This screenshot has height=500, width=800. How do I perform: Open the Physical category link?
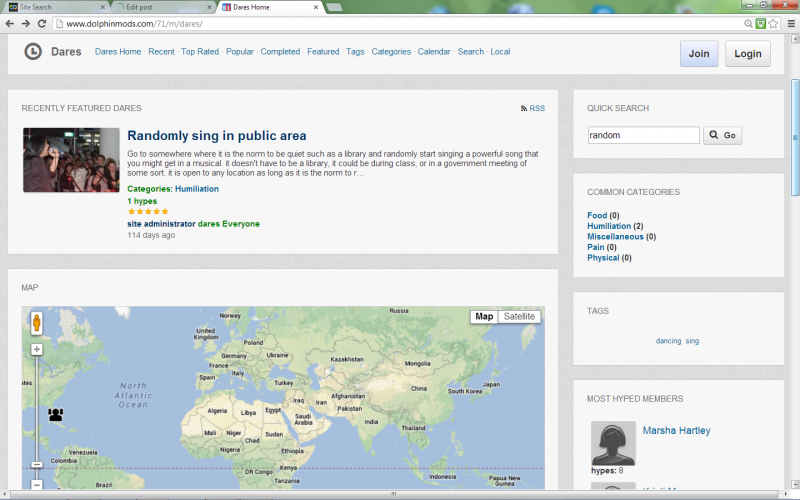pyautogui.click(x=603, y=258)
